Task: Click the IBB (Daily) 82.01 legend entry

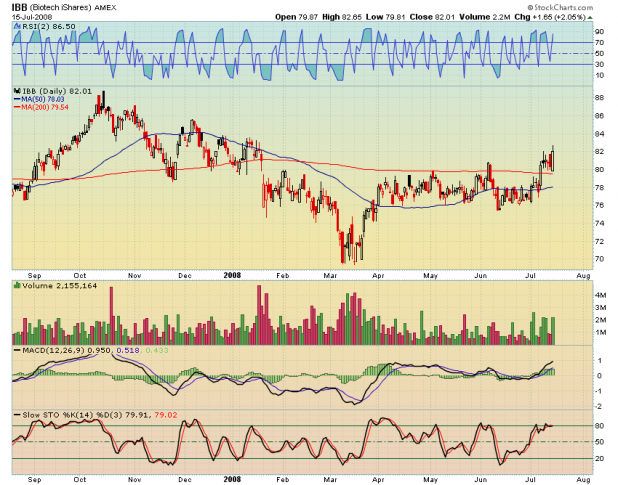Action: [x=57, y=91]
